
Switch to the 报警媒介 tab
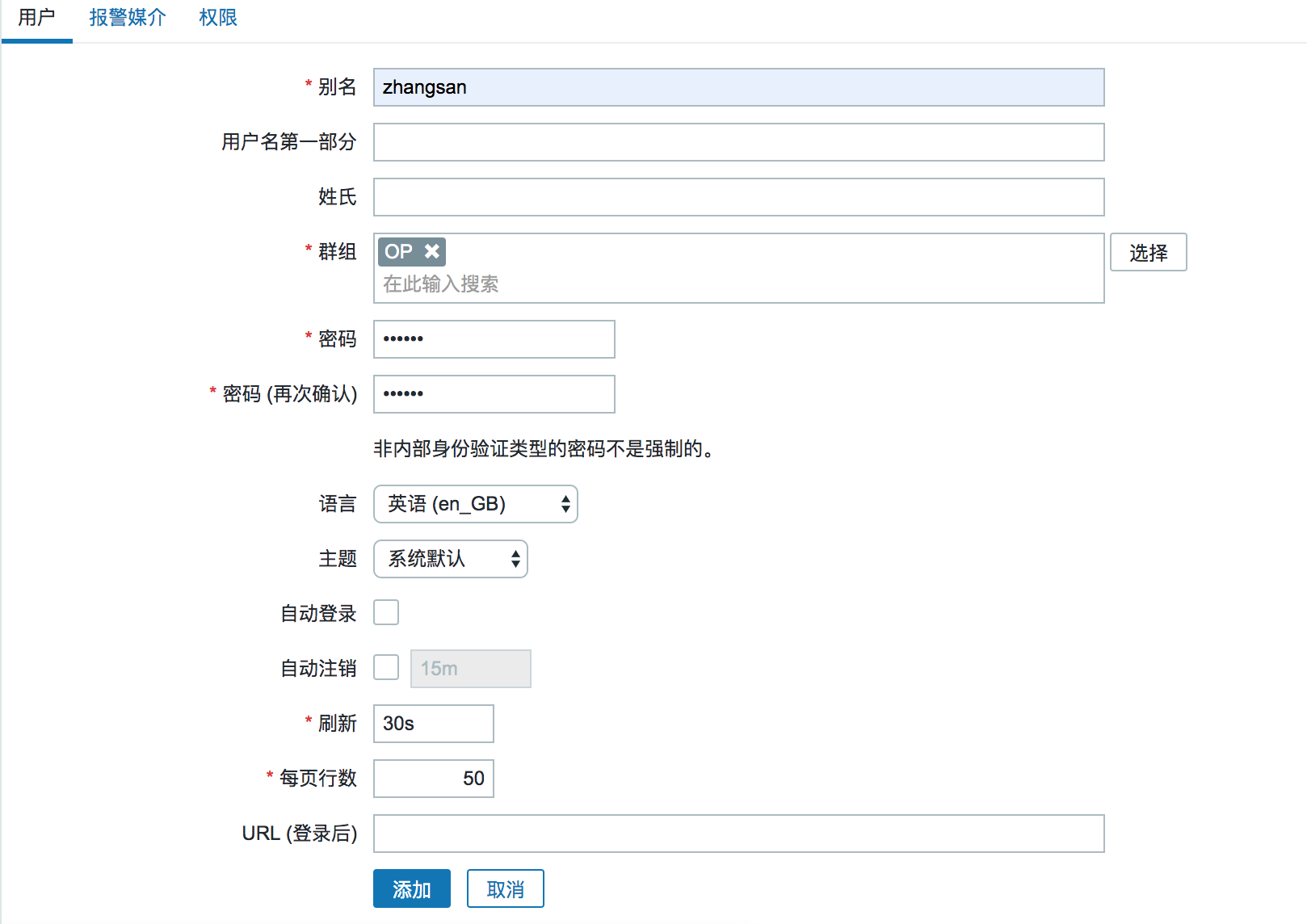coord(128,18)
